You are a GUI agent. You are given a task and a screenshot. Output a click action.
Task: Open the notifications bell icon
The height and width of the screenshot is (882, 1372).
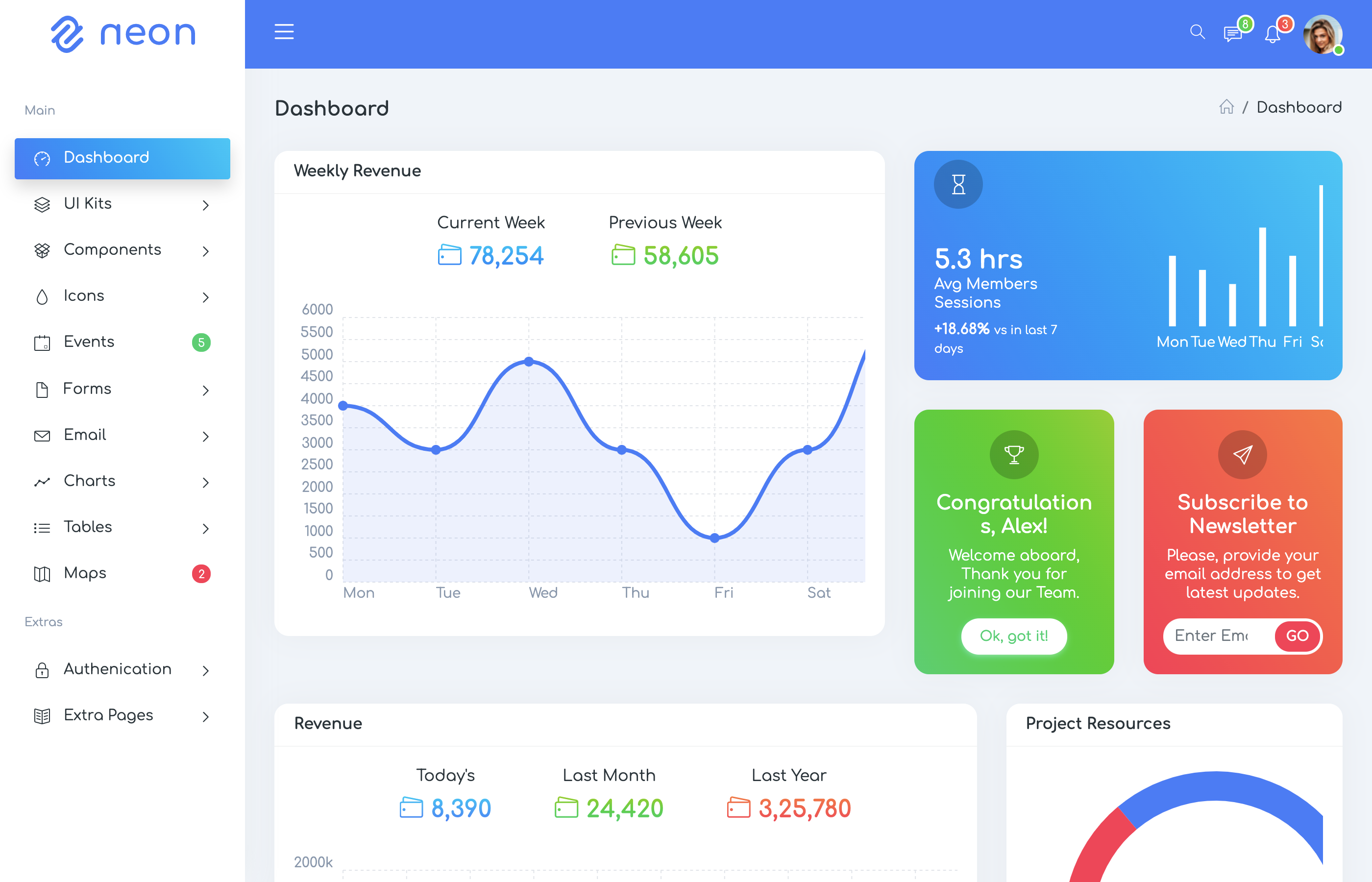click(1273, 34)
